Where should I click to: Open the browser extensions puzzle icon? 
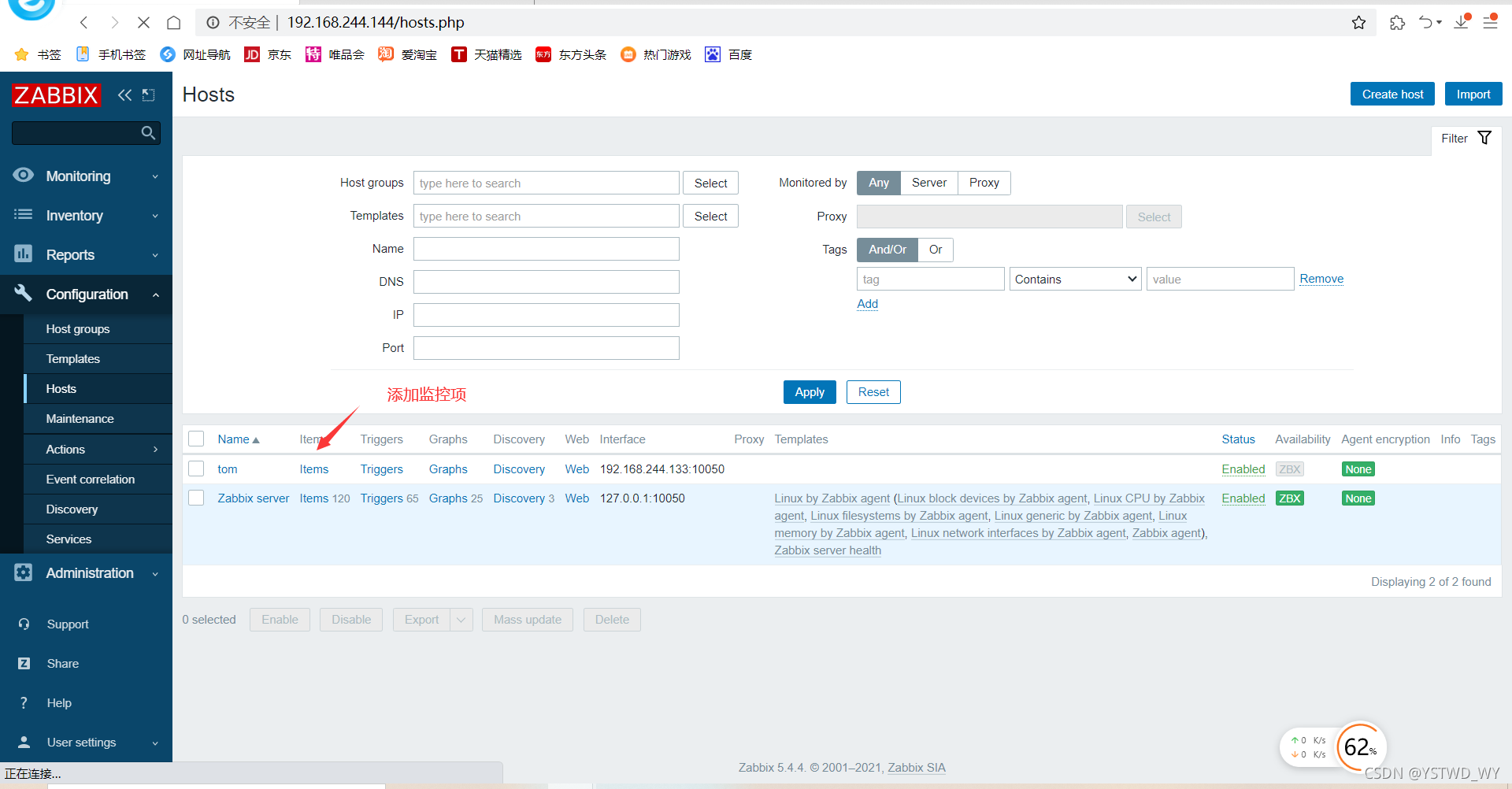[1397, 23]
